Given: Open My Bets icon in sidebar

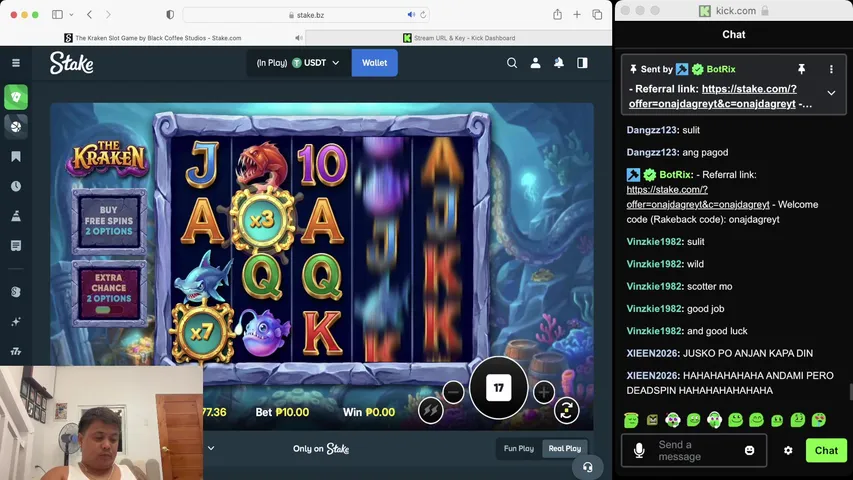Looking at the screenshot, I should 16,245.
